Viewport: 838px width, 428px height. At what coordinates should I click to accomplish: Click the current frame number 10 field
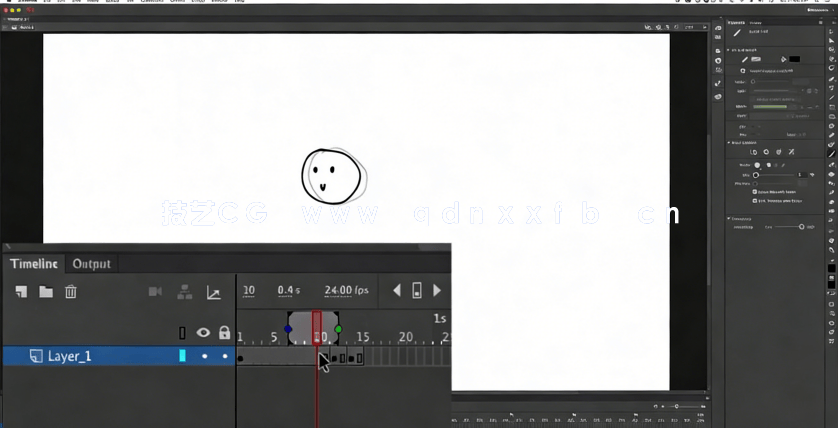coord(249,290)
